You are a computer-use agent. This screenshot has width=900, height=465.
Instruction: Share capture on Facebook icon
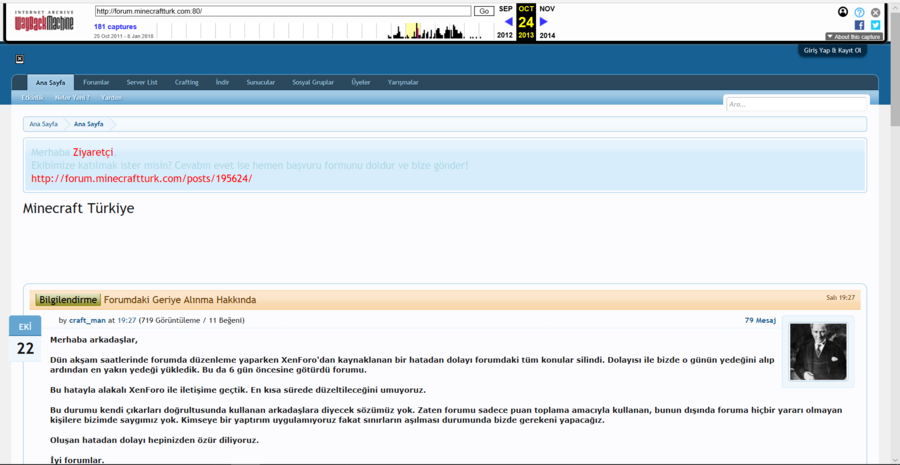pos(859,25)
